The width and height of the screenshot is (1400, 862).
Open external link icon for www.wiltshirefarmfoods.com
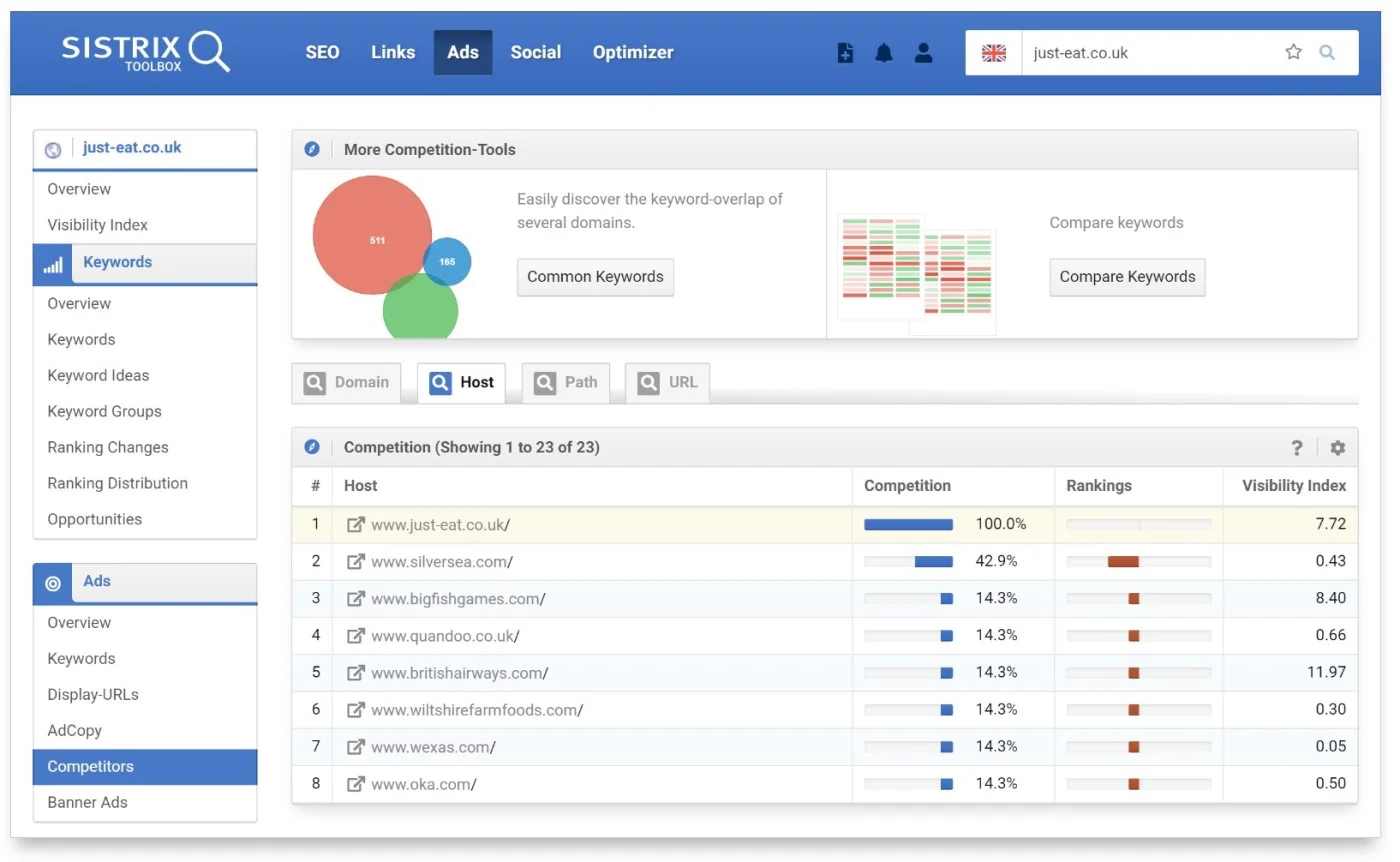click(355, 709)
